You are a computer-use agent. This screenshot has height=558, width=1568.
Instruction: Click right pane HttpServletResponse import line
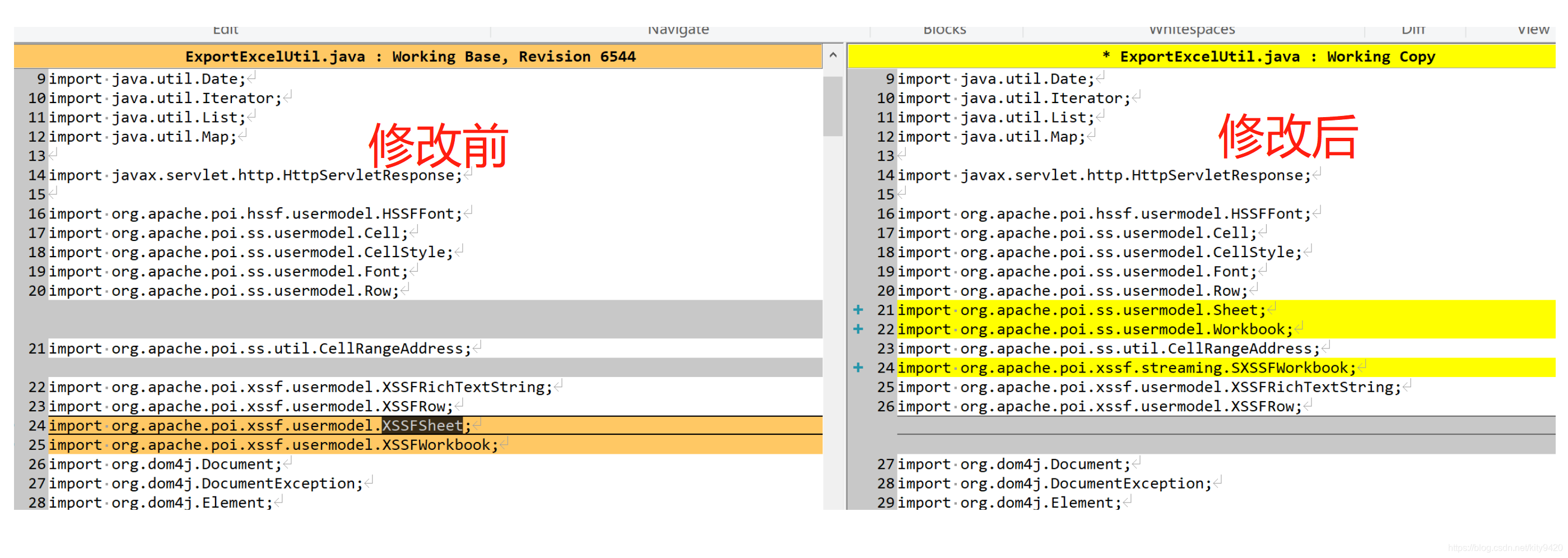coord(1104,175)
